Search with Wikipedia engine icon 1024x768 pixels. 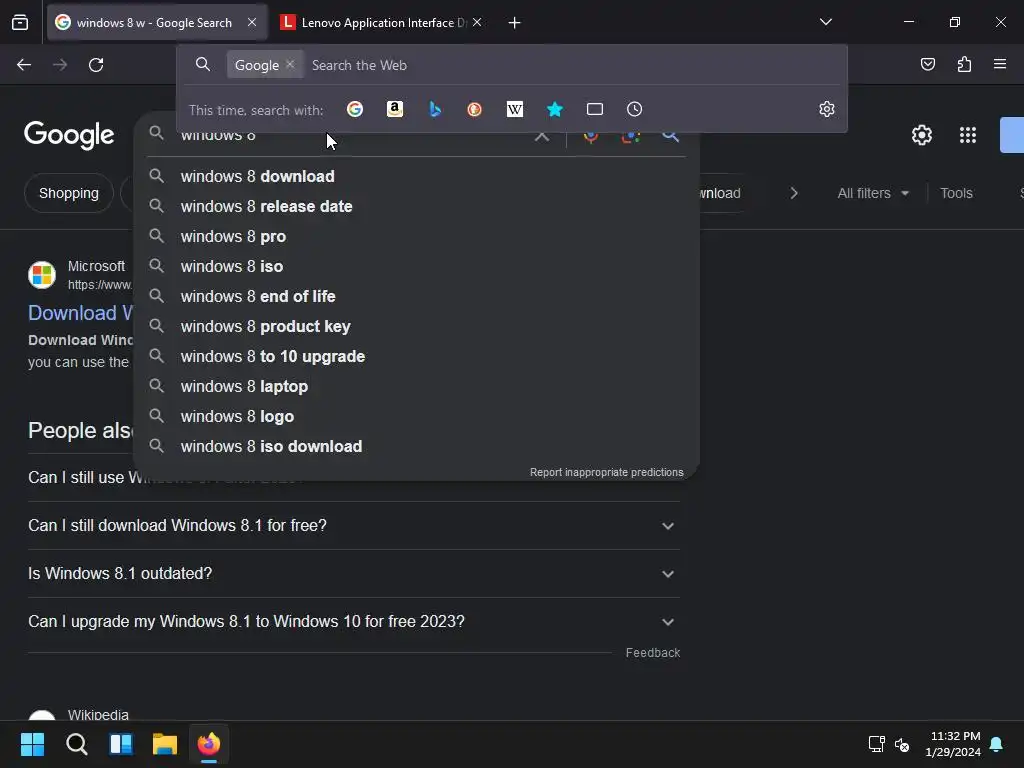click(x=515, y=109)
